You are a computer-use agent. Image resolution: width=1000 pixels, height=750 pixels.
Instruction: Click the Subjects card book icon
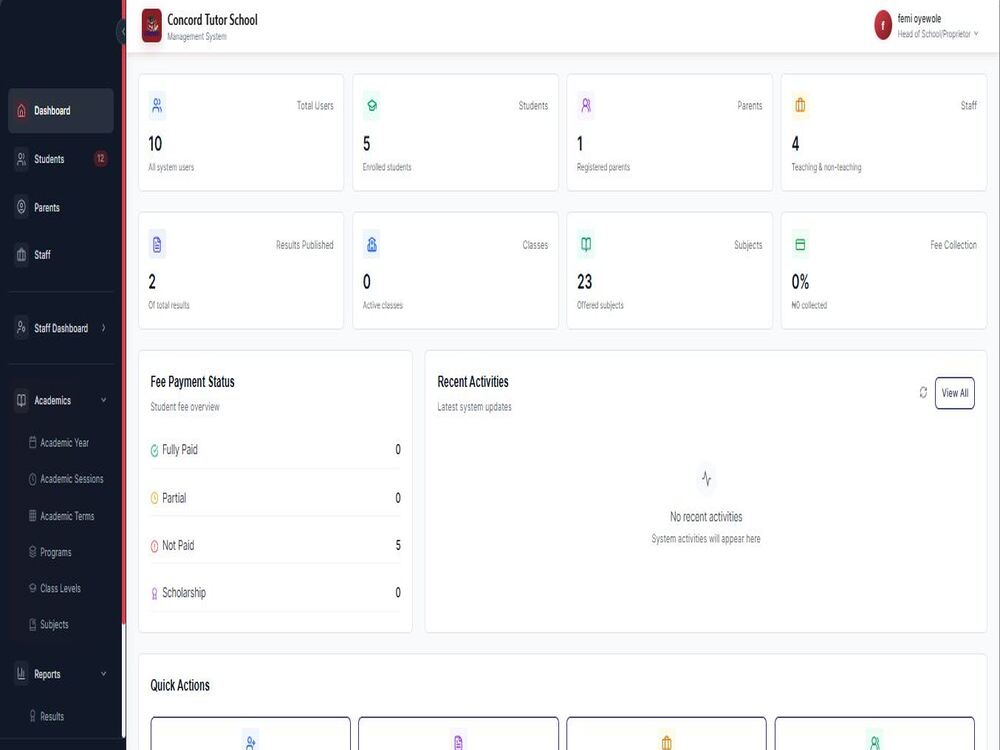[586, 244]
